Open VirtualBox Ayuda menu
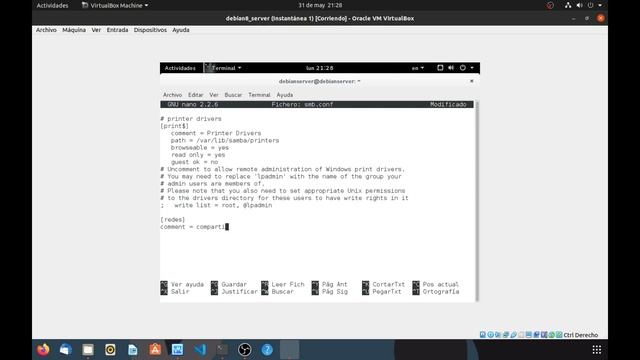 point(181,30)
